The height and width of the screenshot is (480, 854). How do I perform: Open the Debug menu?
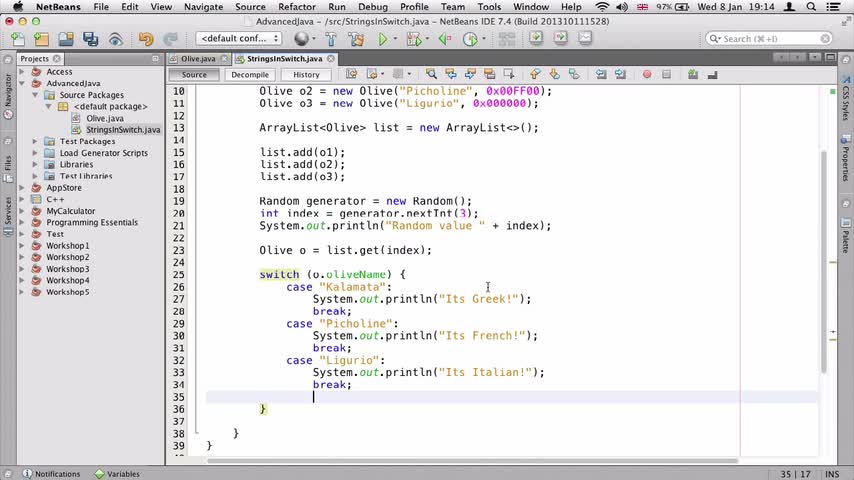pos(373,7)
